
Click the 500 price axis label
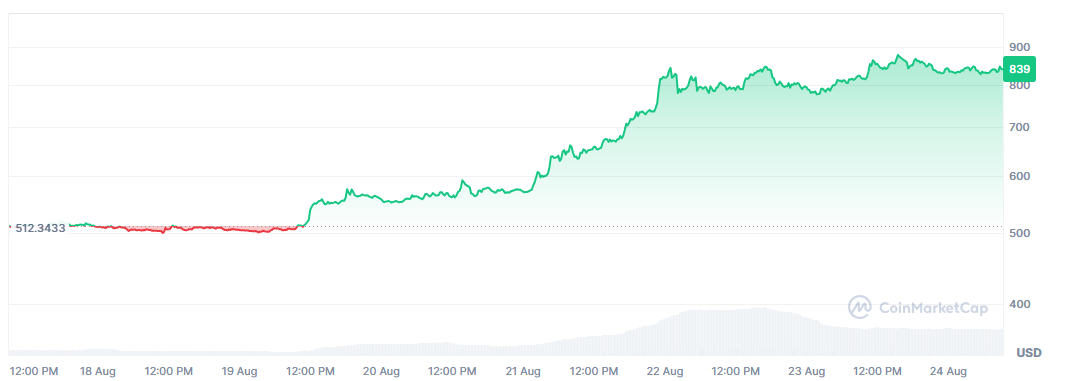coord(1020,234)
